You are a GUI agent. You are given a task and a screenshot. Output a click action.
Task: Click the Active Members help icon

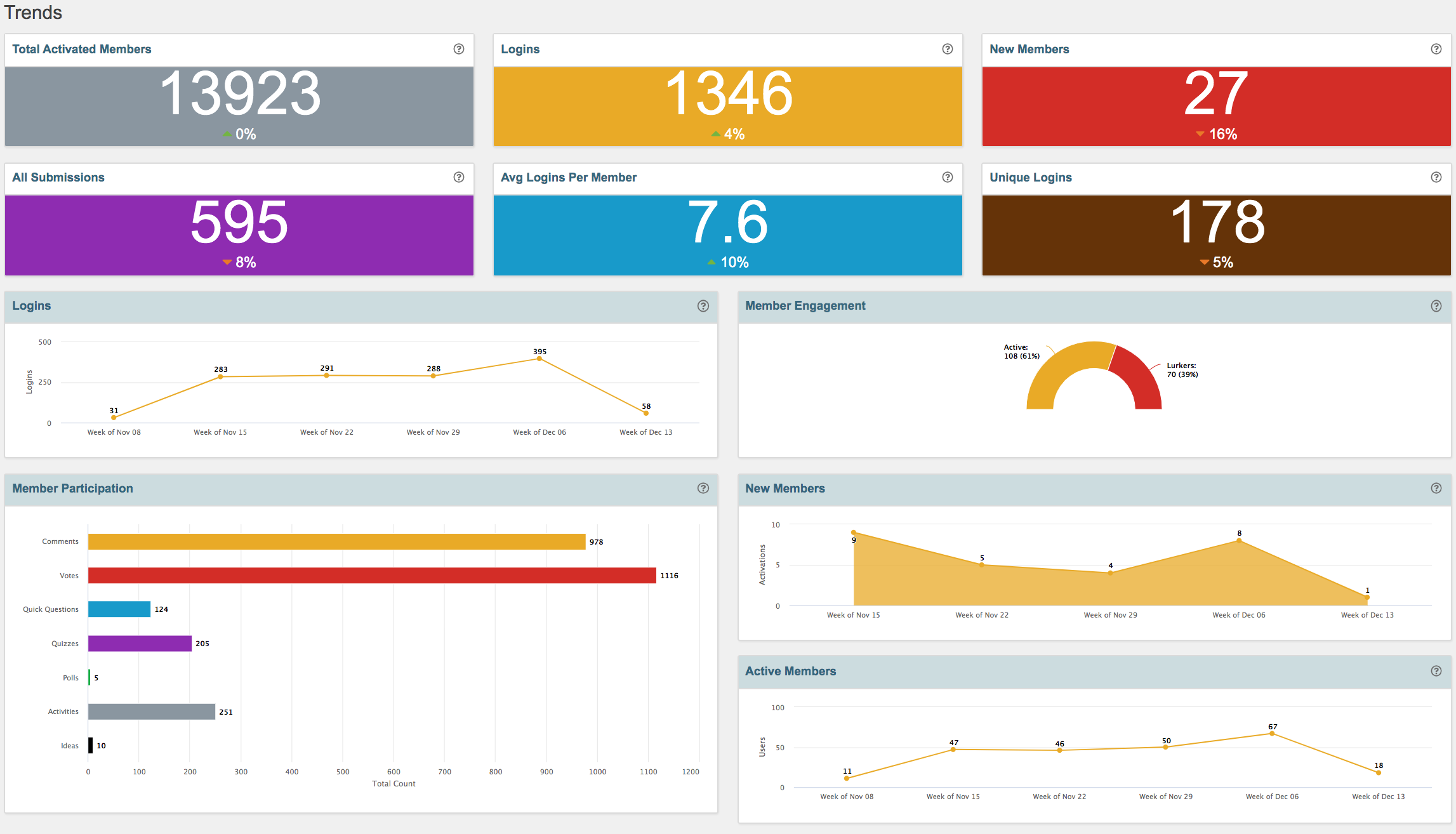(x=1436, y=671)
